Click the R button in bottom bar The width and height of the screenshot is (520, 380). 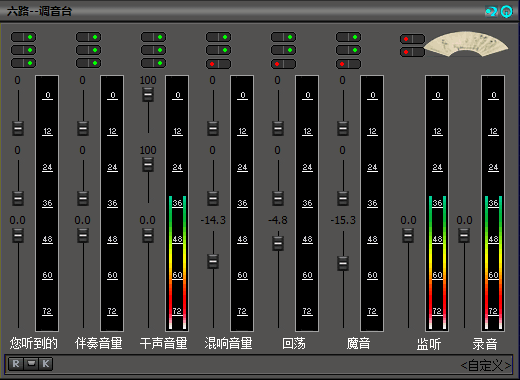tap(16, 364)
